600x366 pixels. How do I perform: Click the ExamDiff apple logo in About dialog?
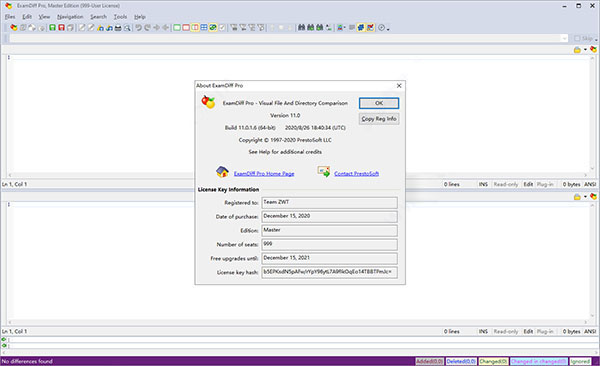pos(208,102)
